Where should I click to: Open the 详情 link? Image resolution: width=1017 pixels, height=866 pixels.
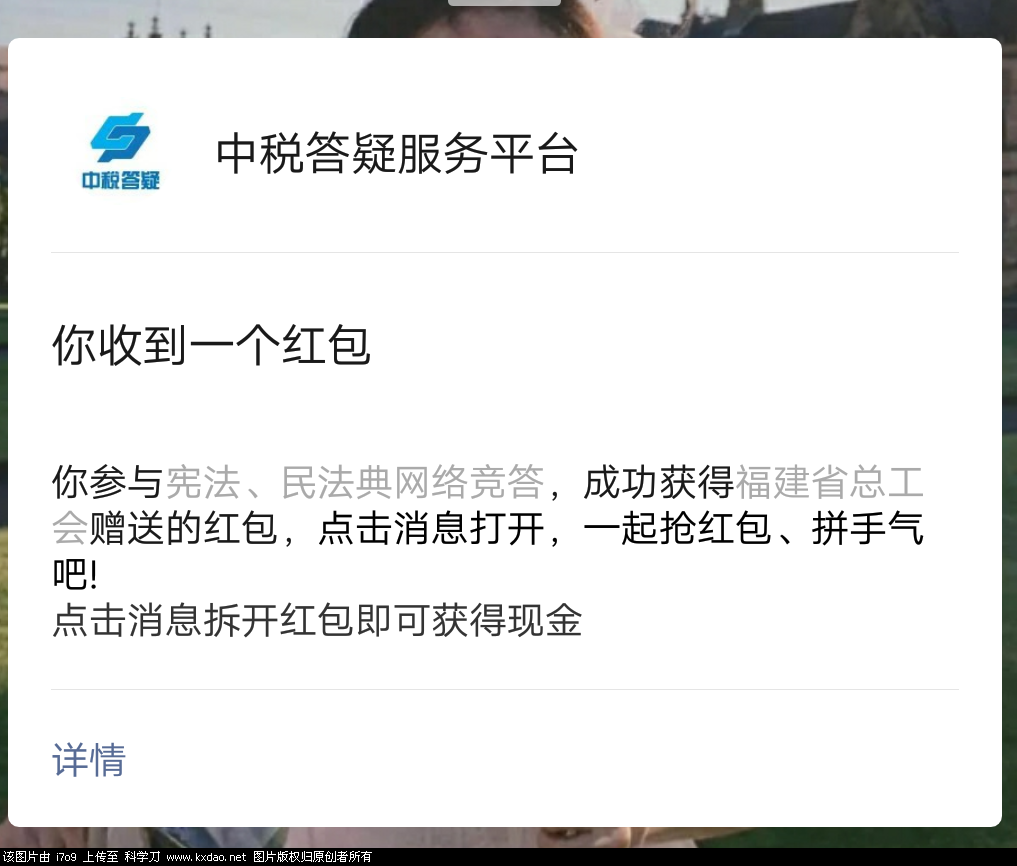[x=89, y=760]
